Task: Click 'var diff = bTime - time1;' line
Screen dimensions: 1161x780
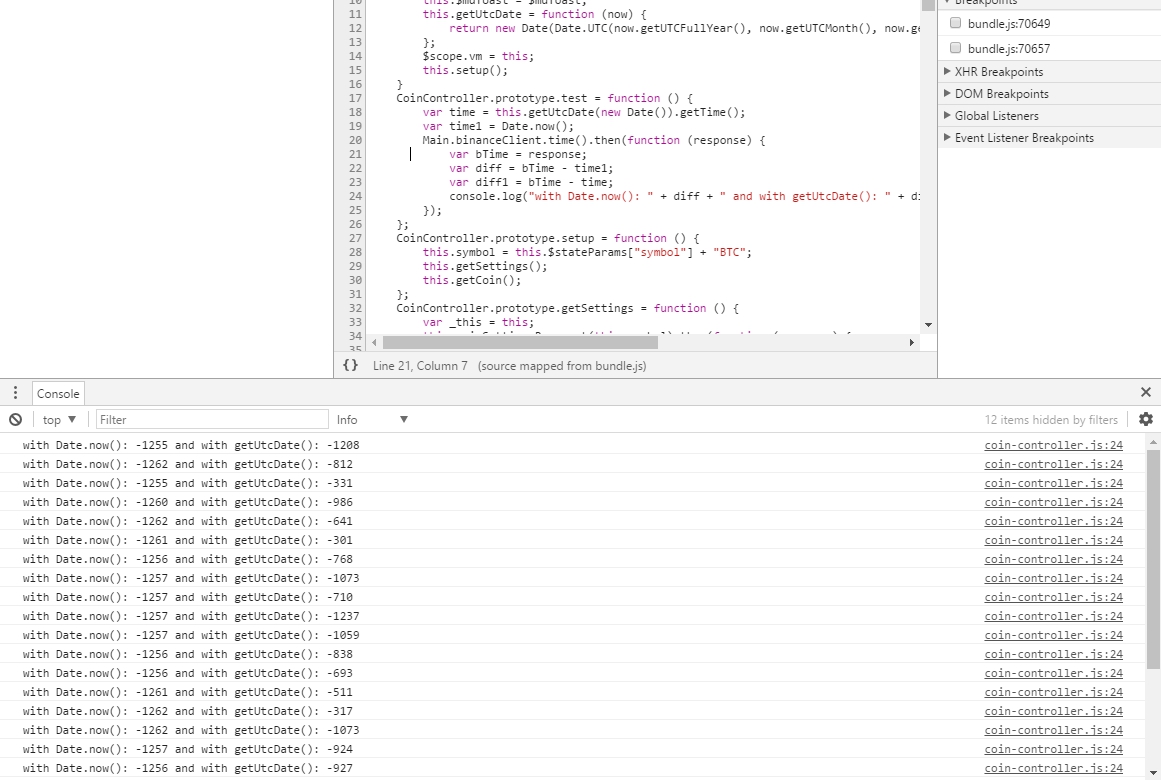Action: pyautogui.click(x=531, y=168)
